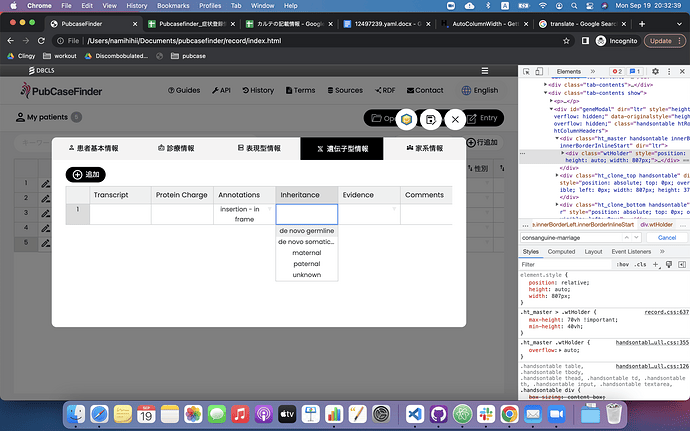Close the modal with the X button
This screenshot has width=690, height=431.
455,119
